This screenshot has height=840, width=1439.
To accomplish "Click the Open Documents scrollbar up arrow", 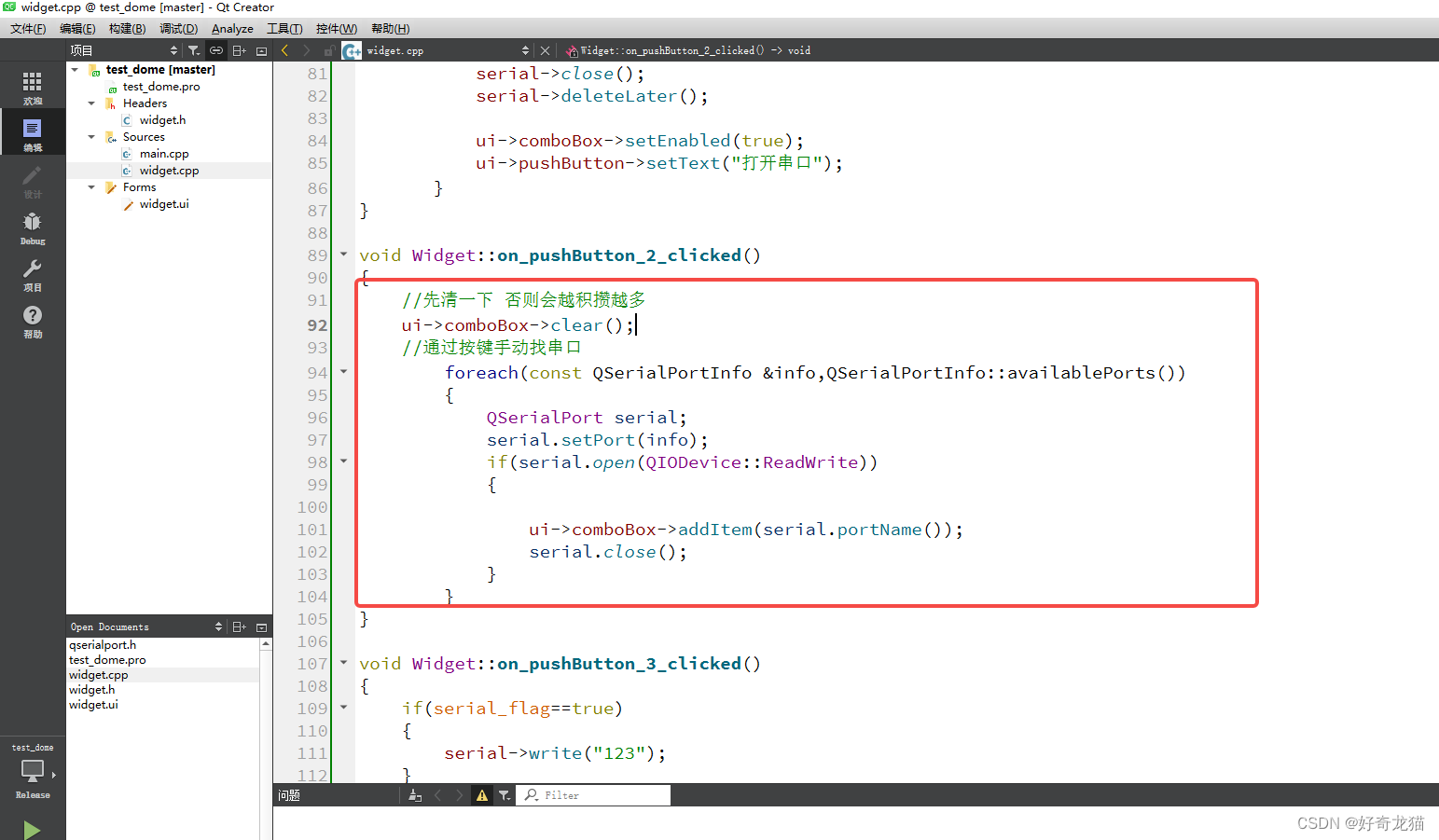I will pyautogui.click(x=266, y=644).
